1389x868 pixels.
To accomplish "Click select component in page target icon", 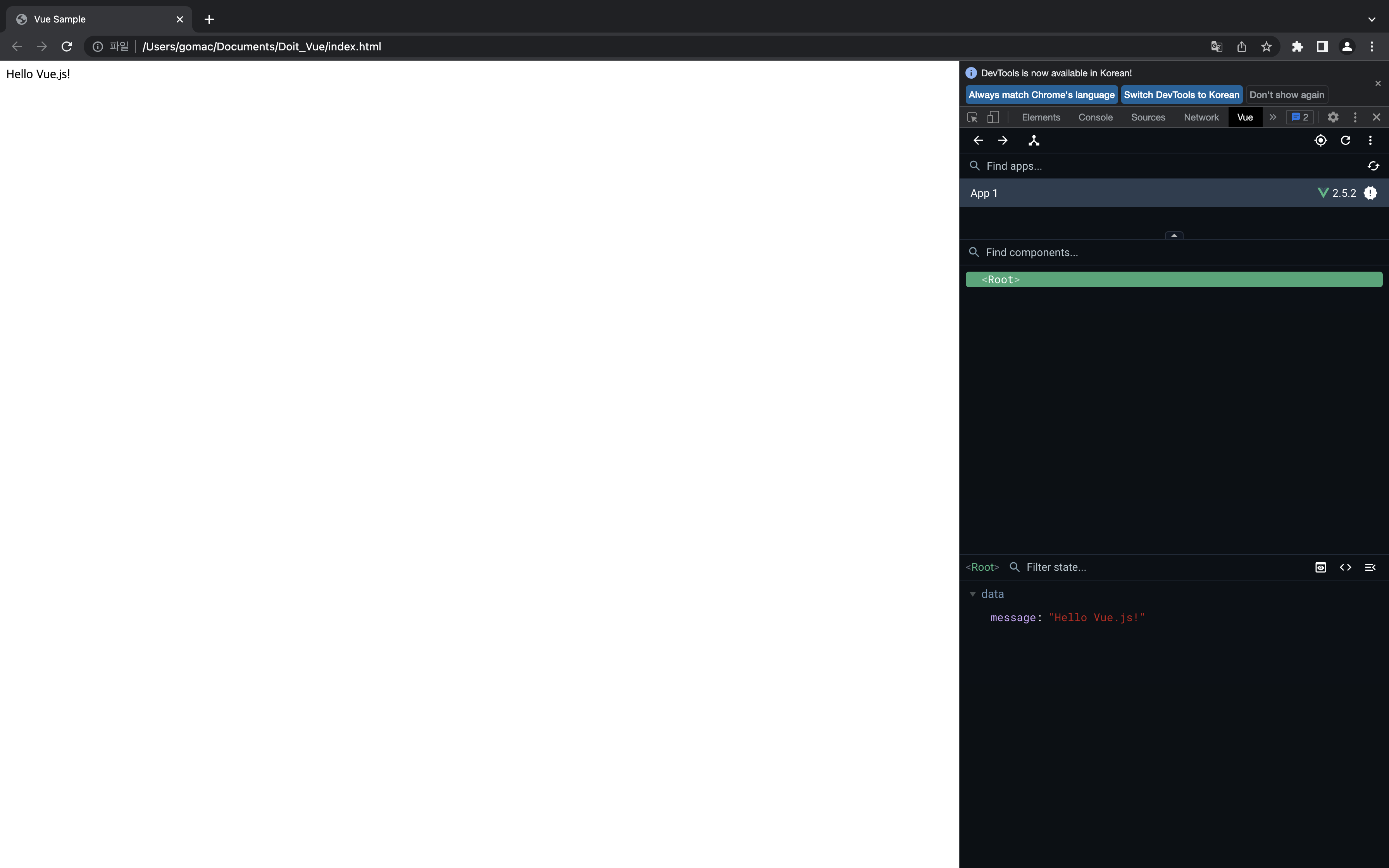I will pyautogui.click(x=1320, y=141).
